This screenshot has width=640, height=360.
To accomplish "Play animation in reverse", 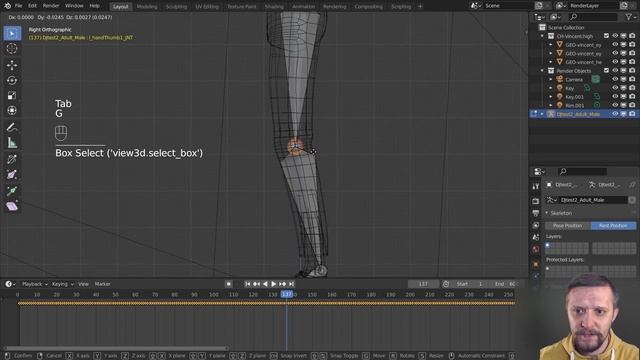I will click(265, 284).
